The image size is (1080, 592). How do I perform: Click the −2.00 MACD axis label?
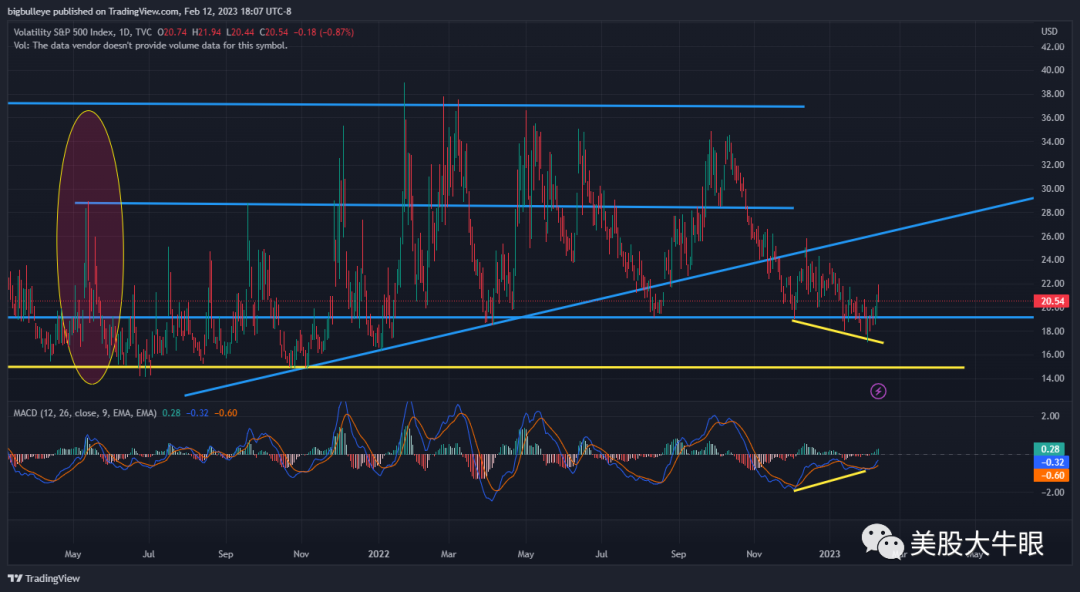coord(1050,492)
